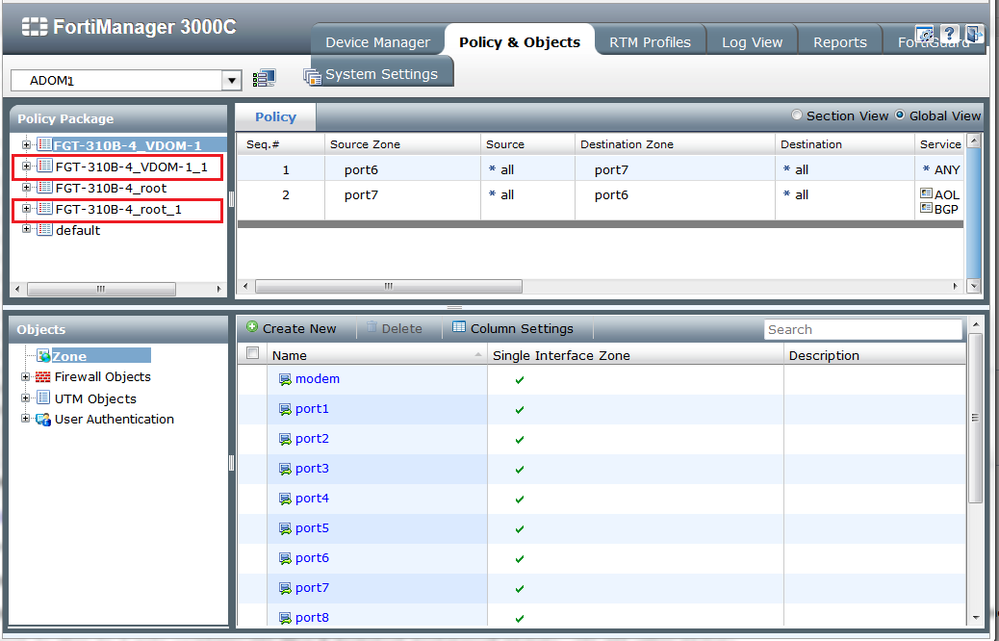The width and height of the screenshot is (999, 641).
Task: Select the Zone item in Objects tree
Action: pos(69,356)
